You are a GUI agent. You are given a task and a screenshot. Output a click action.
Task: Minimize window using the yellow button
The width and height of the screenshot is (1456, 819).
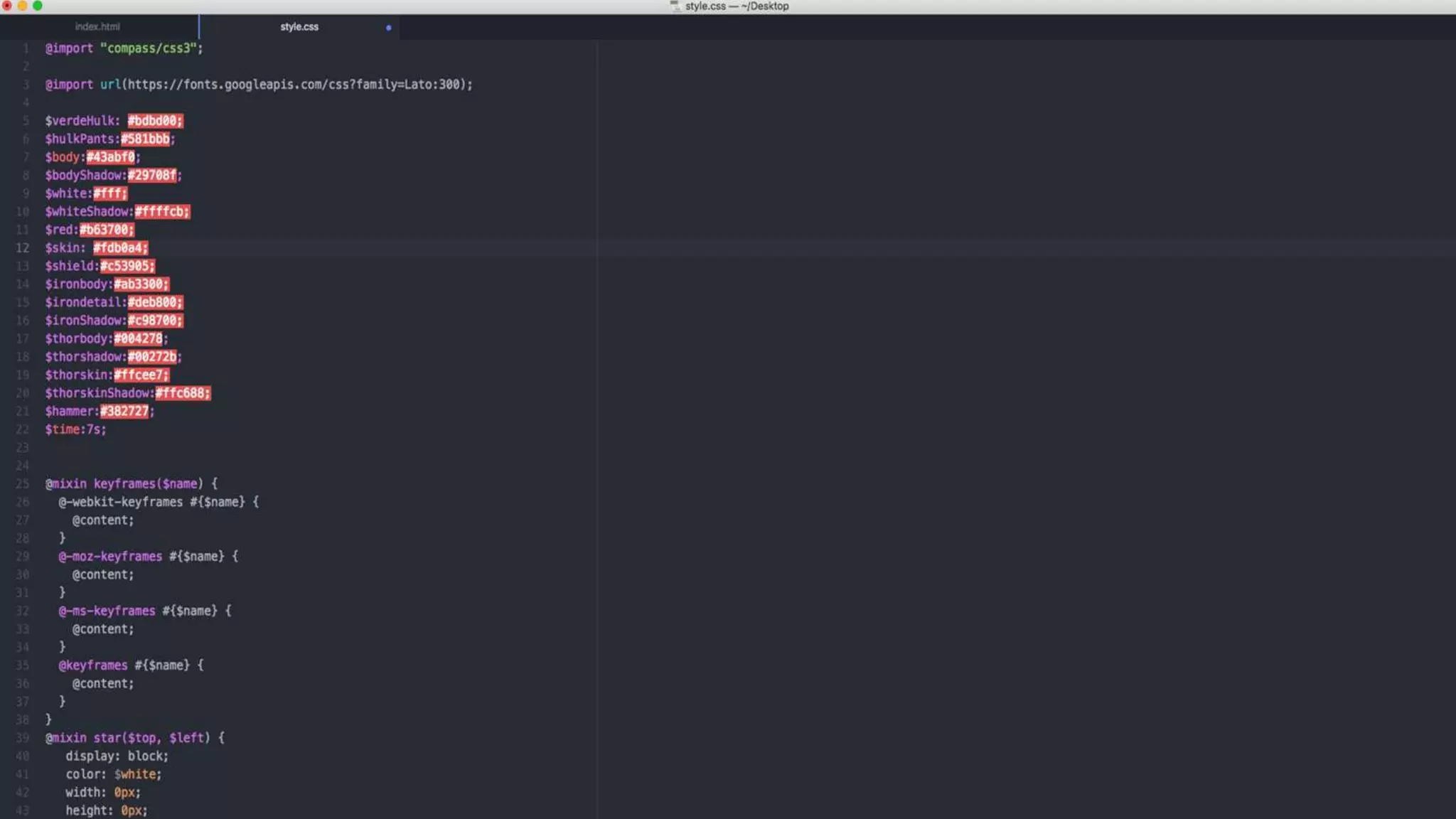pyautogui.click(x=22, y=6)
